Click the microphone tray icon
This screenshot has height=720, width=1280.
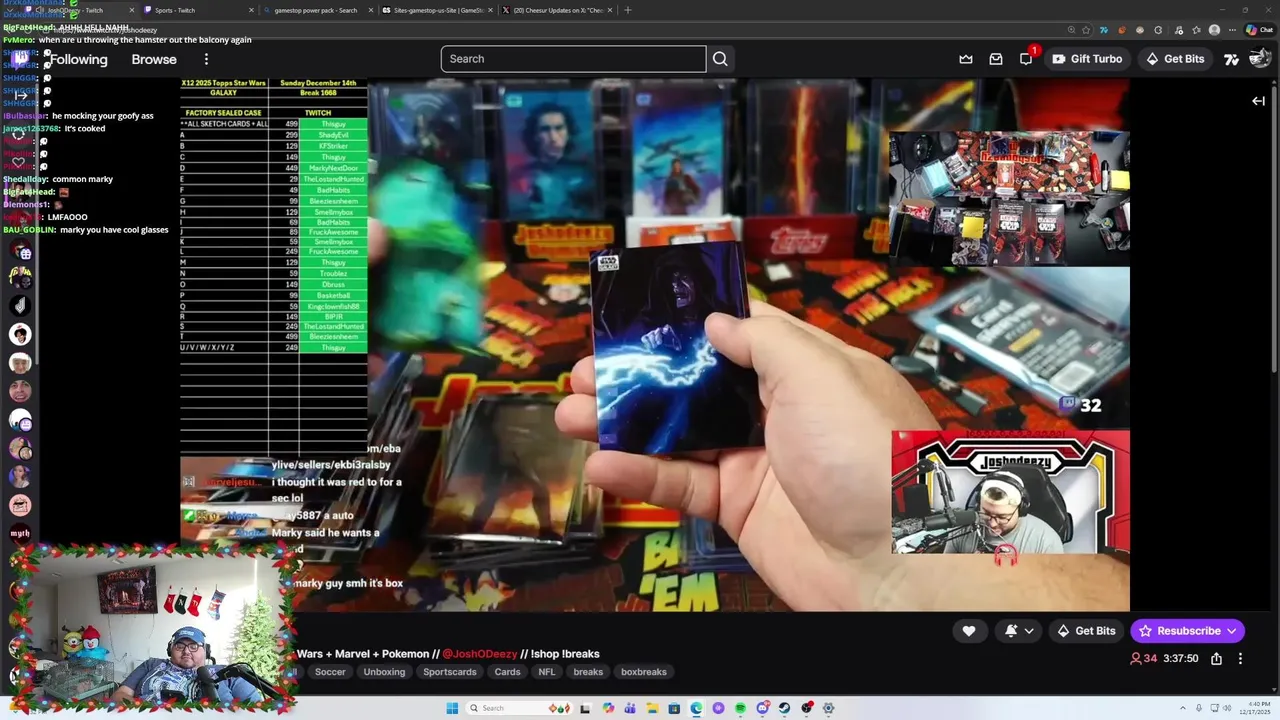point(1199,708)
